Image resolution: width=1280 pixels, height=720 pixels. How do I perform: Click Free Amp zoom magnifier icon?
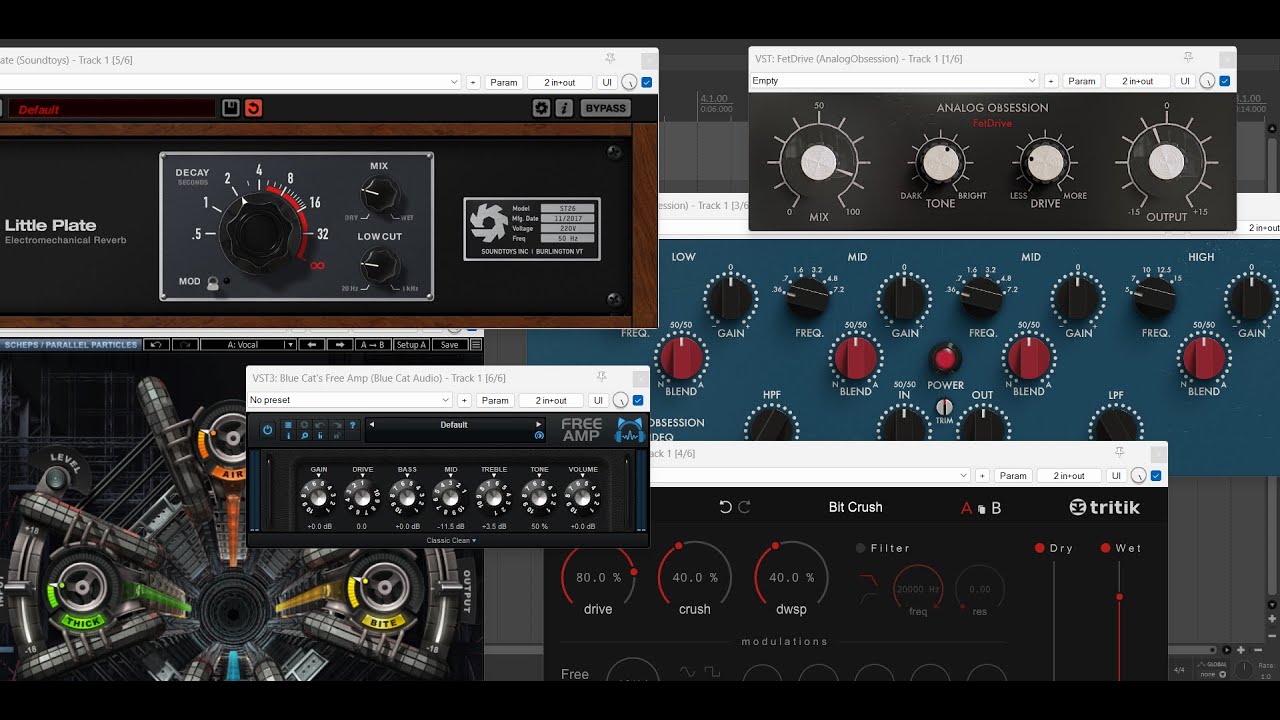point(304,436)
